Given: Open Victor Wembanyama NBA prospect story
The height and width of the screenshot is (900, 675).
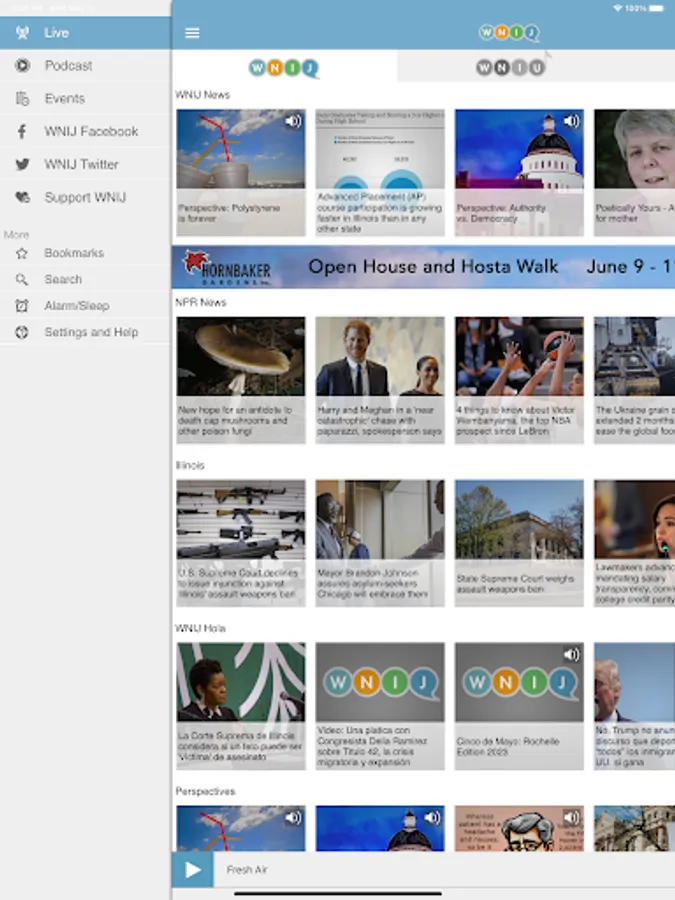Looking at the screenshot, I should click(x=519, y=380).
